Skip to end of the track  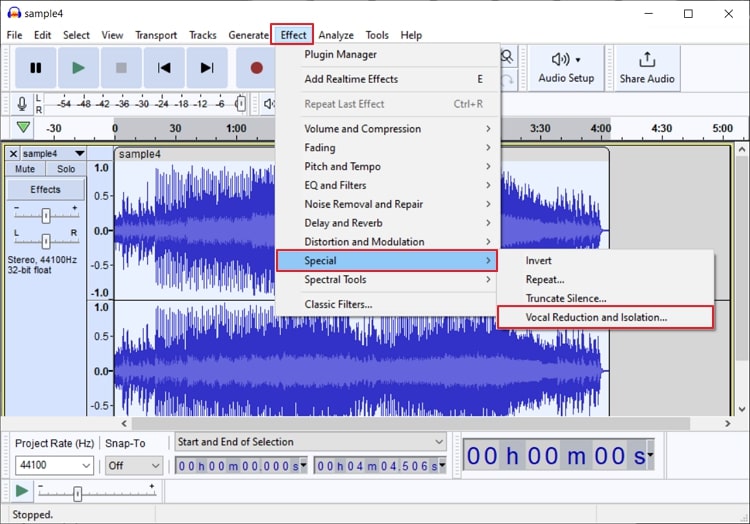point(207,68)
